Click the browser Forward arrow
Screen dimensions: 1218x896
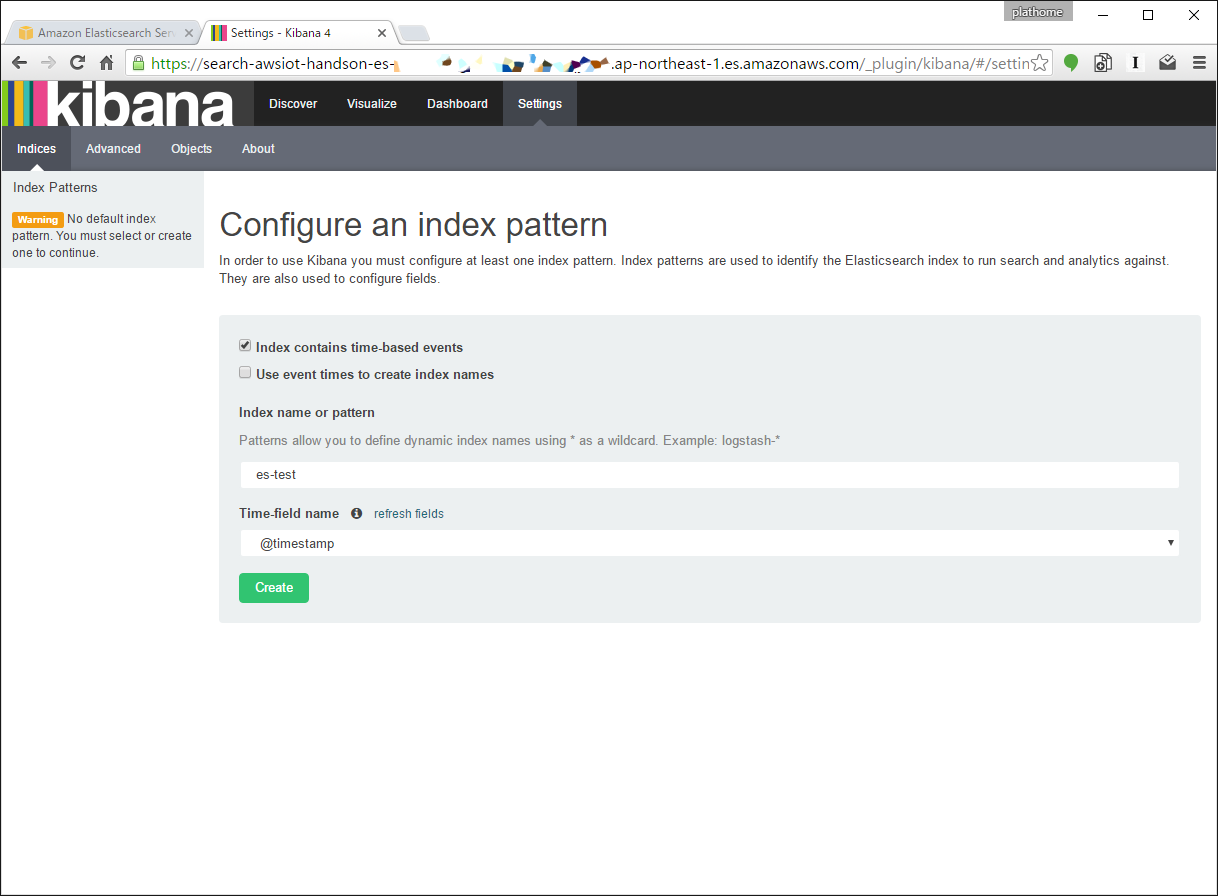point(48,63)
